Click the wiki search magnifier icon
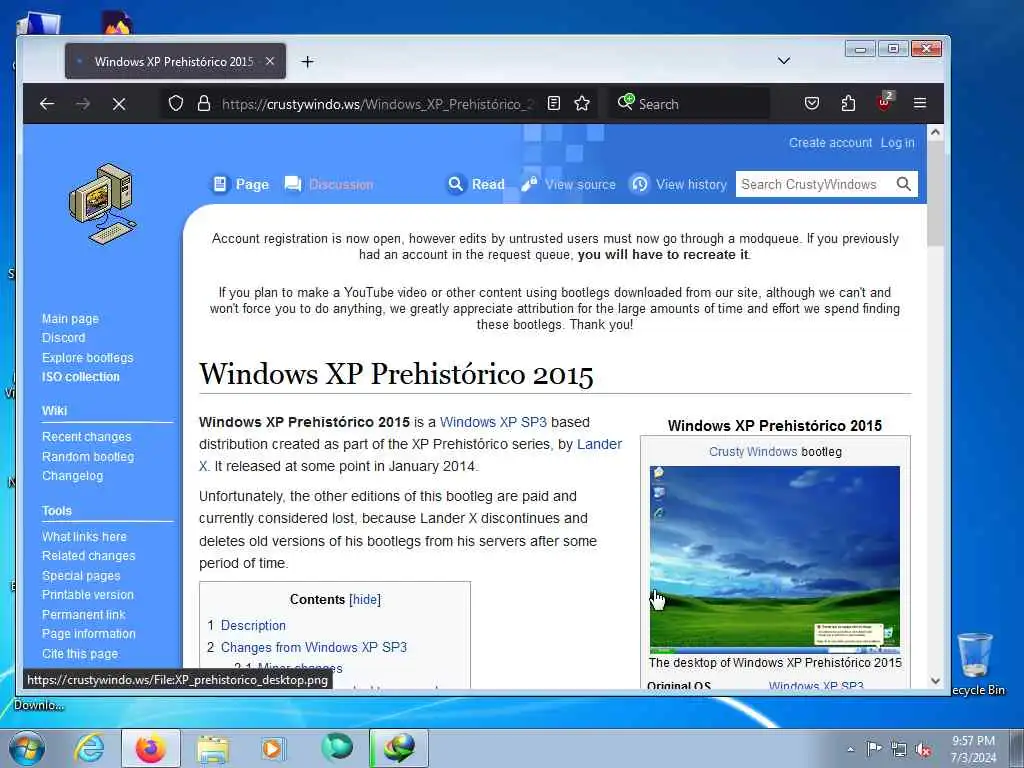1024x768 pixels. pos(903,184)
